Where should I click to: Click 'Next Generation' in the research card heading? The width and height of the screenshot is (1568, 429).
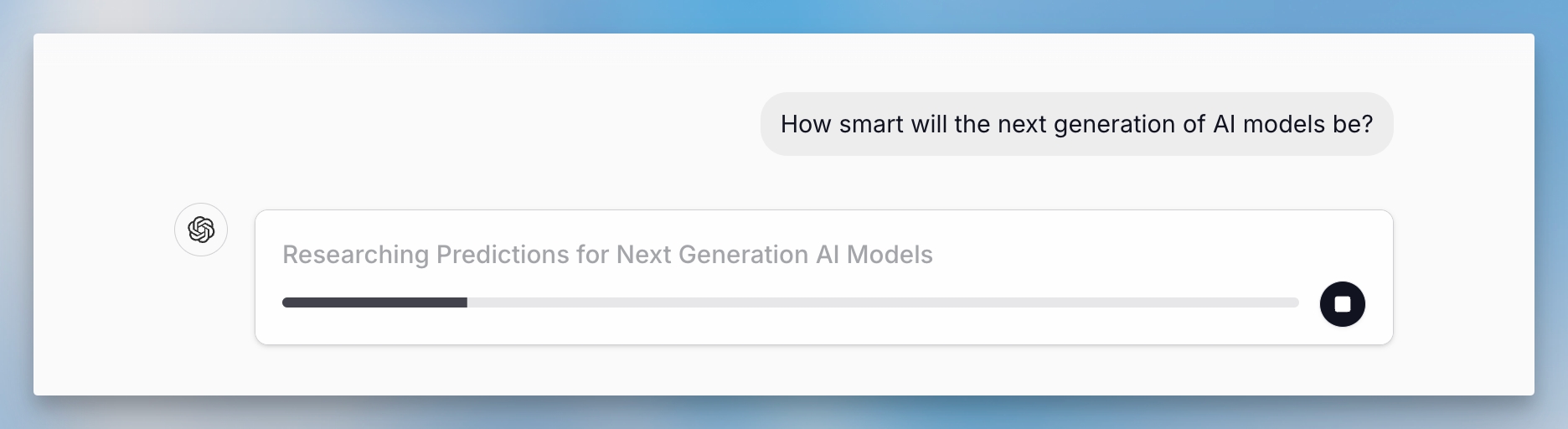coord(712,255)
